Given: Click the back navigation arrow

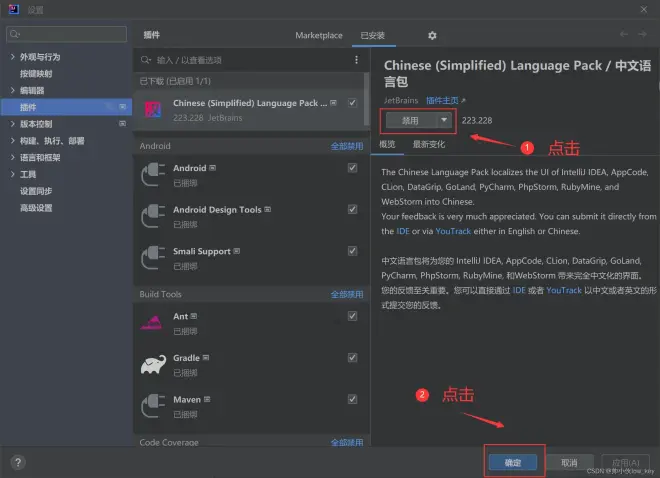Looking at the screenshot, I should click(624, 34).
